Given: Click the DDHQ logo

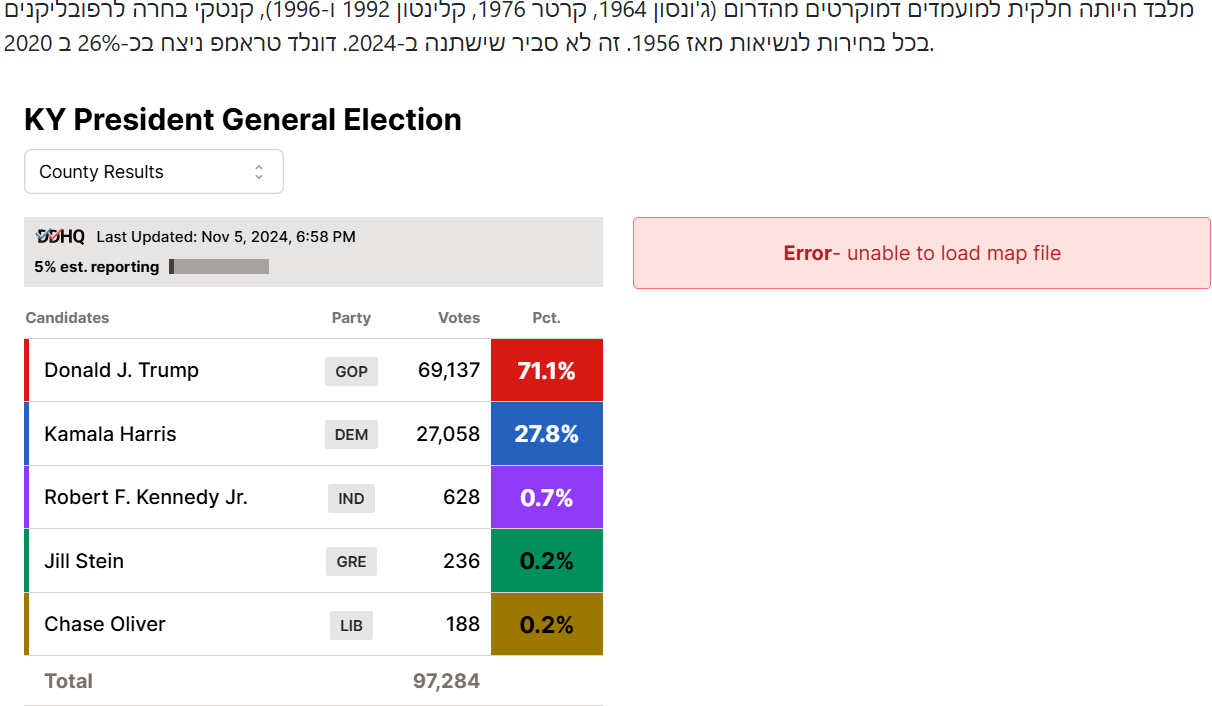Looking at the screenshot, I should tap(60, 237).
